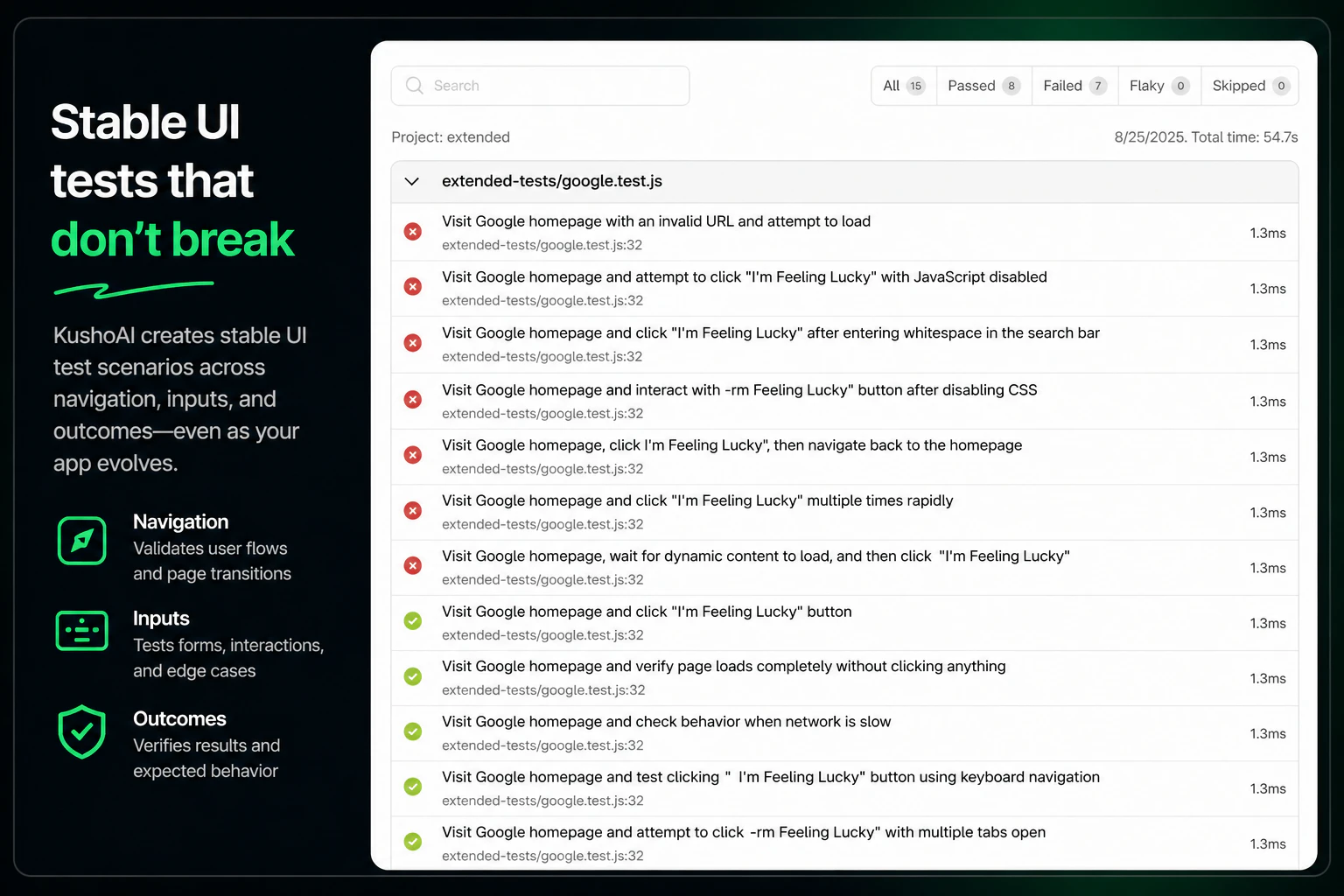Open the network is slow test
This screenshot has height=896, width=1344.
point(667,721)
